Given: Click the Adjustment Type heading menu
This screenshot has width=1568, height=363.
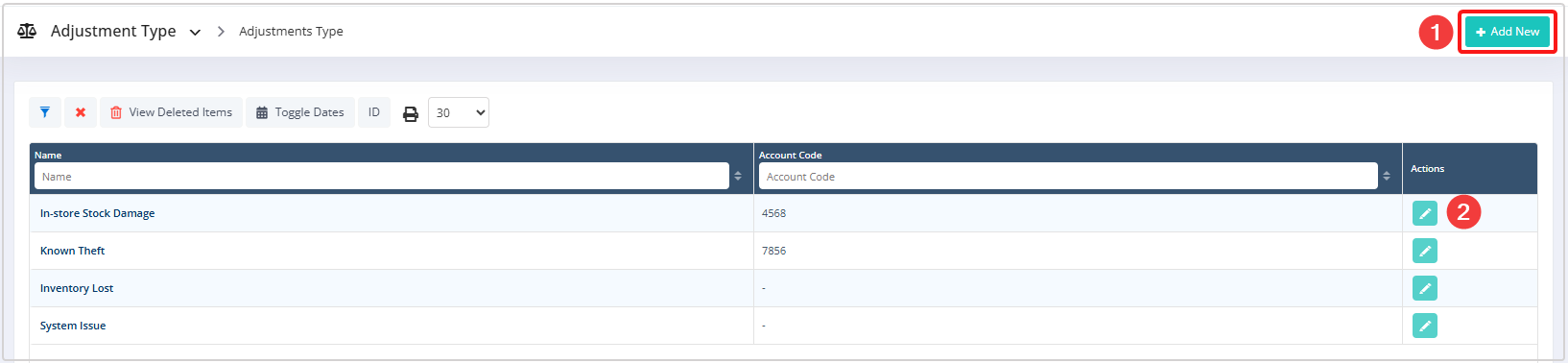Looking at the screenshot, I should click(x=113, y=31).
